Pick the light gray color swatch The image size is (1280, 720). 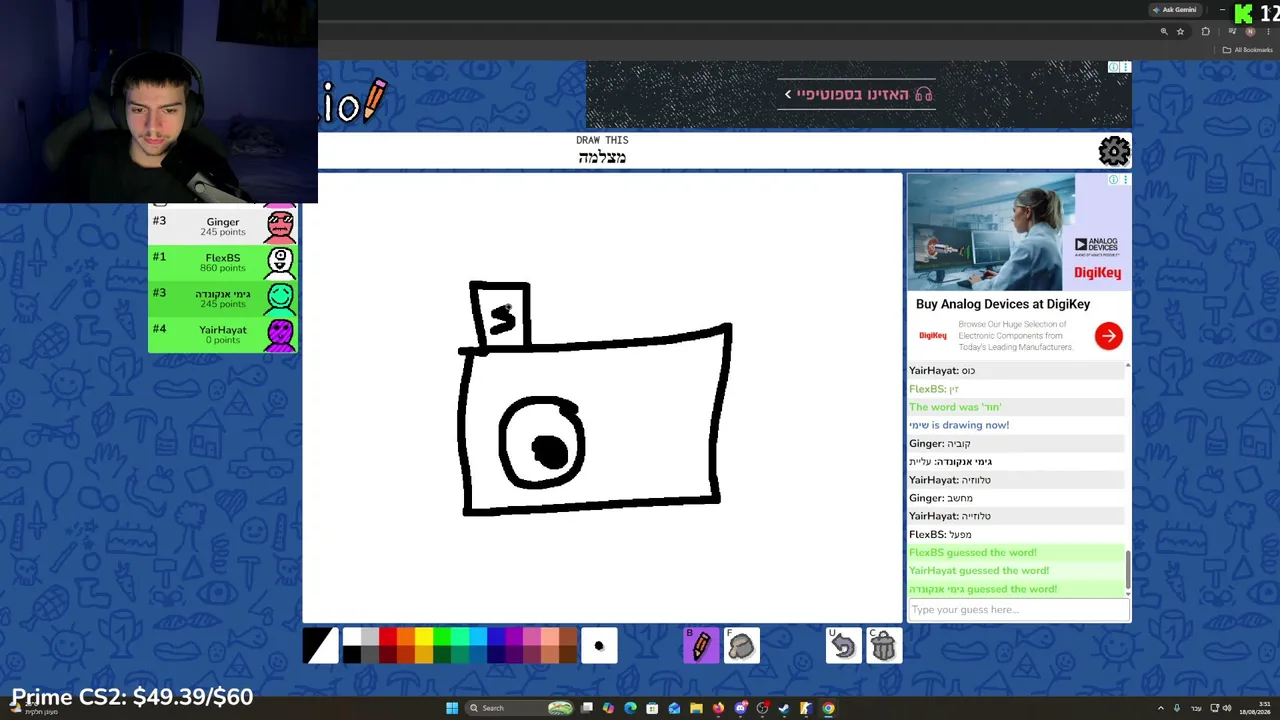click(x=370, y=637)
